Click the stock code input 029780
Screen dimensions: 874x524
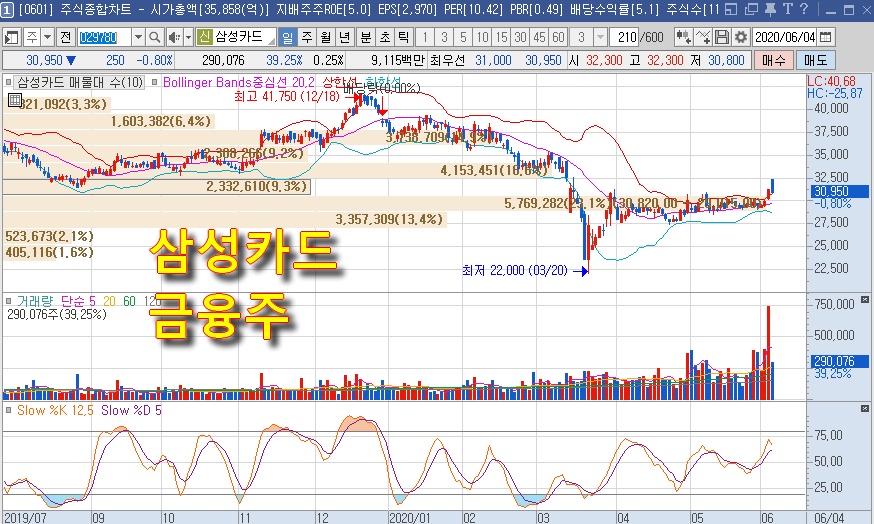[x=105, y=37]
